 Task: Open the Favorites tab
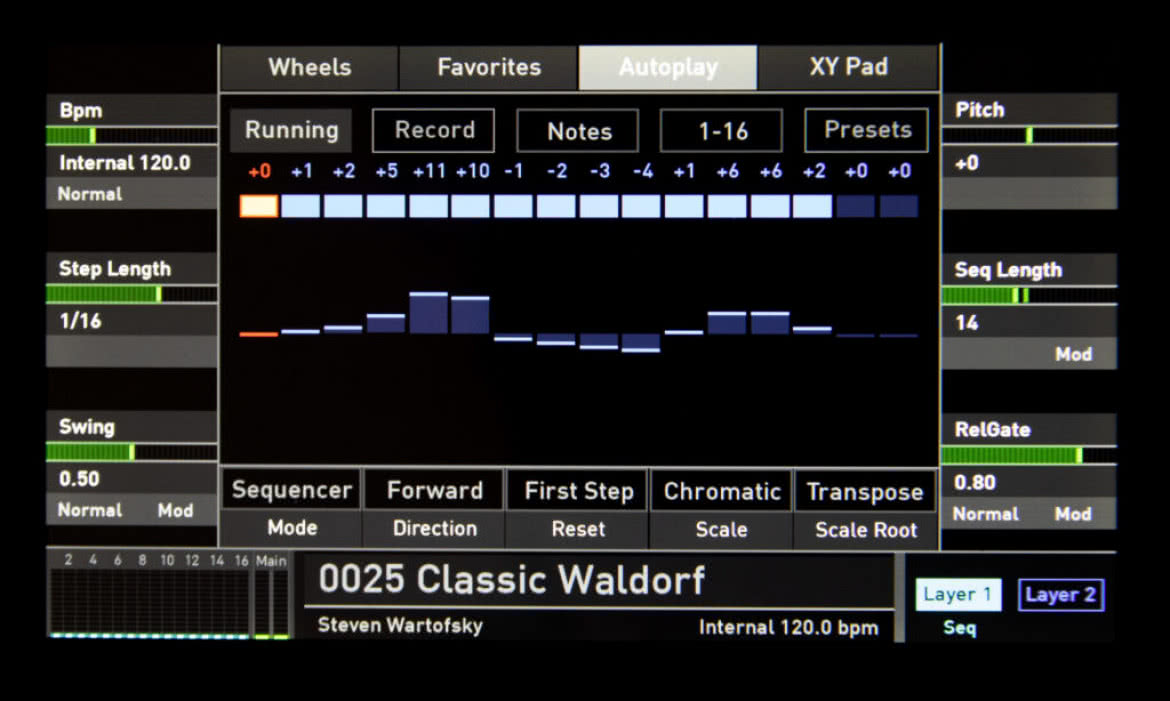[x=489, y=68]
